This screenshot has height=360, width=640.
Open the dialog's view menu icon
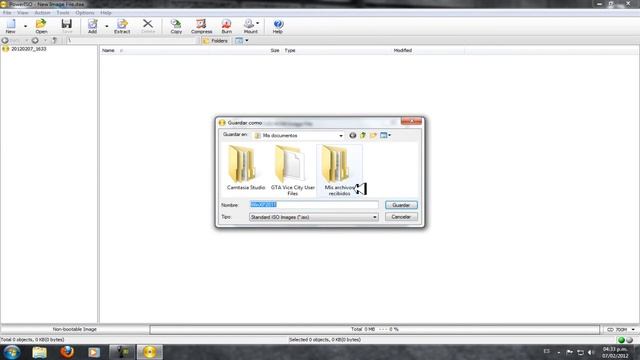385,135
